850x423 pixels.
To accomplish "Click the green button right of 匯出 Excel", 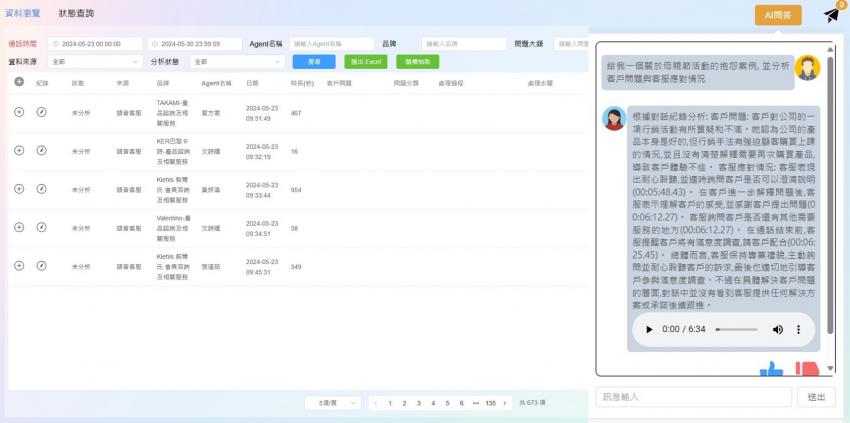I will [x=417, y=62].
